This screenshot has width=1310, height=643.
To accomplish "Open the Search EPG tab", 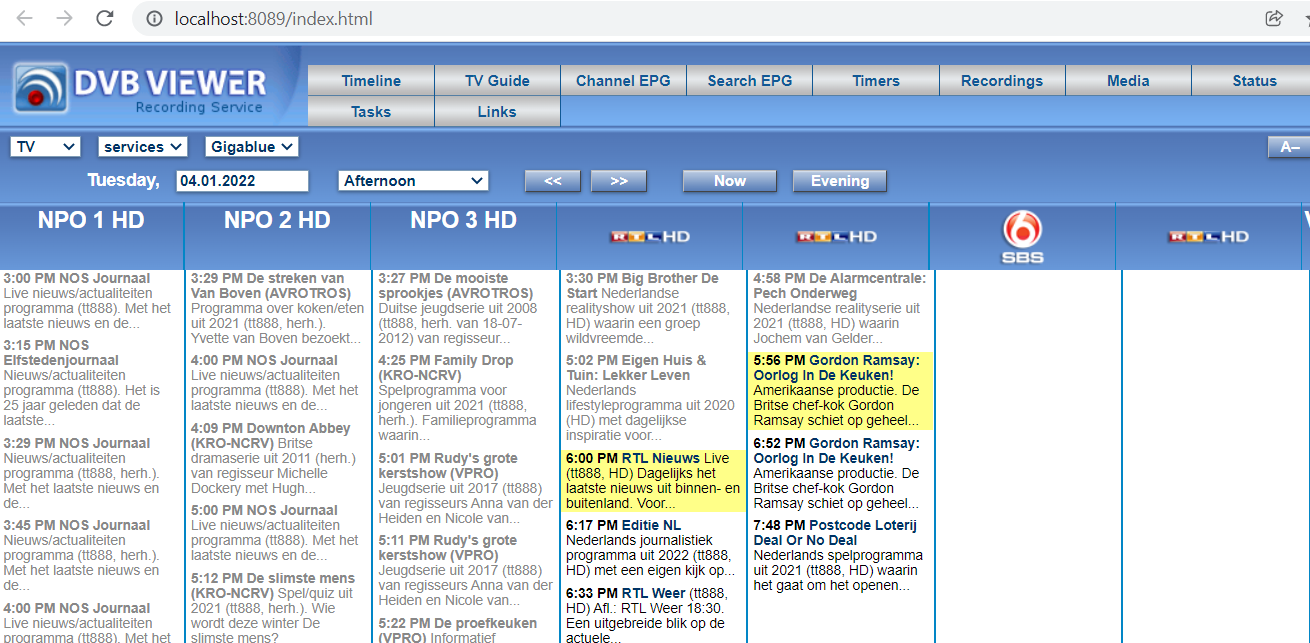I will tap(749, 81).
